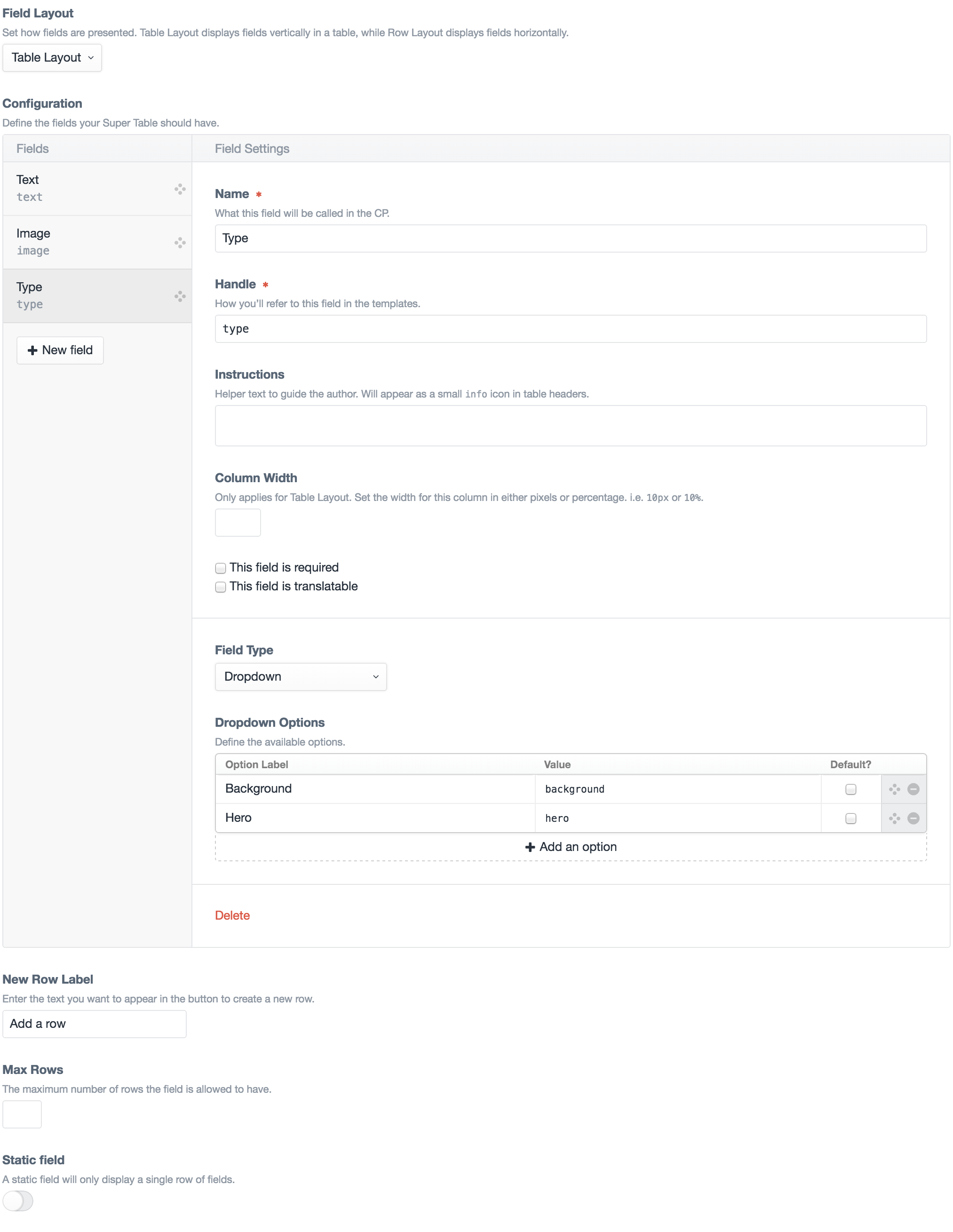Click the plus icon in Add an option
The height and width of the screenshot is (1232, 953).
(530, 847)
